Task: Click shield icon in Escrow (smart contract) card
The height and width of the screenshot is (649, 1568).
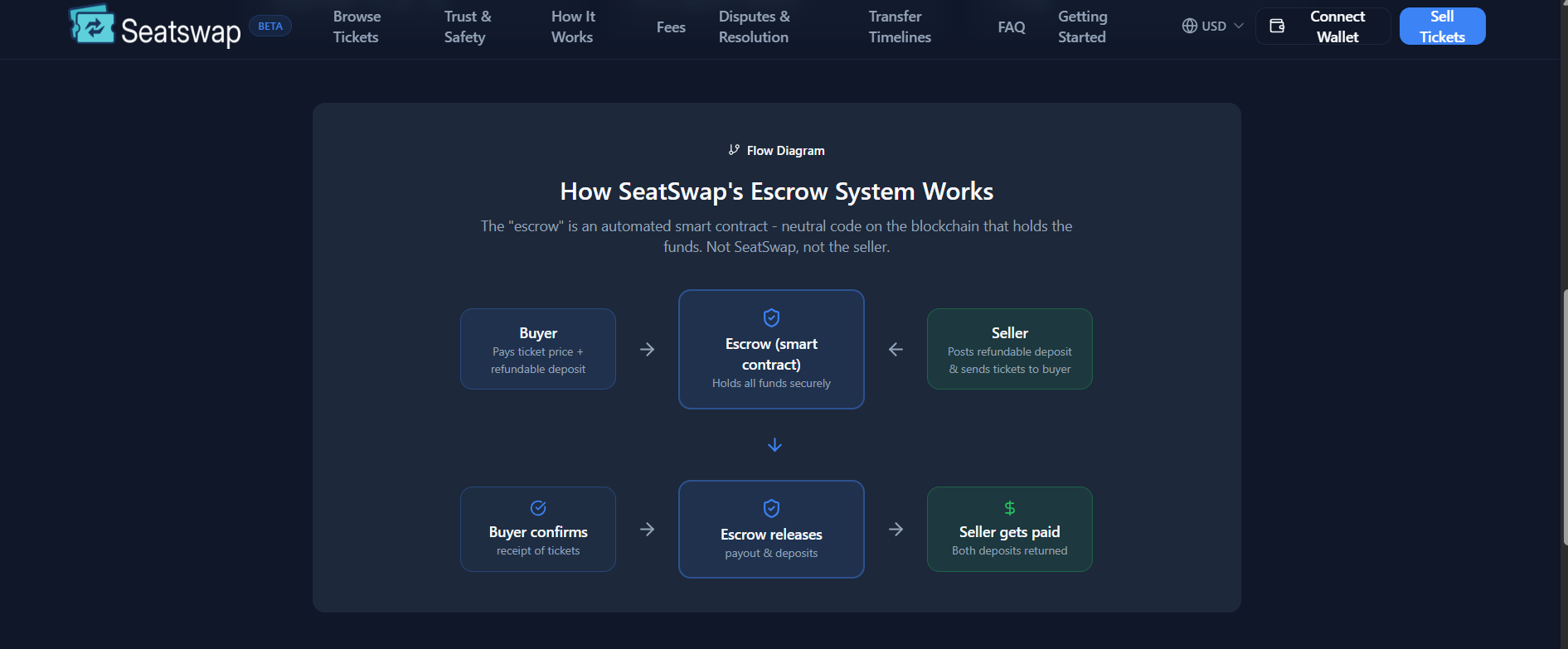Action: pos(771,317)
